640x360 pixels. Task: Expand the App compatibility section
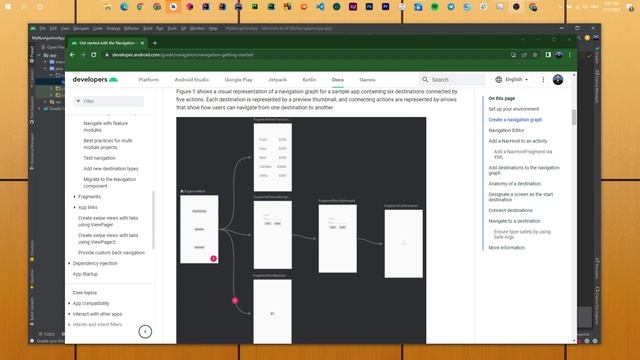(69, 303)
